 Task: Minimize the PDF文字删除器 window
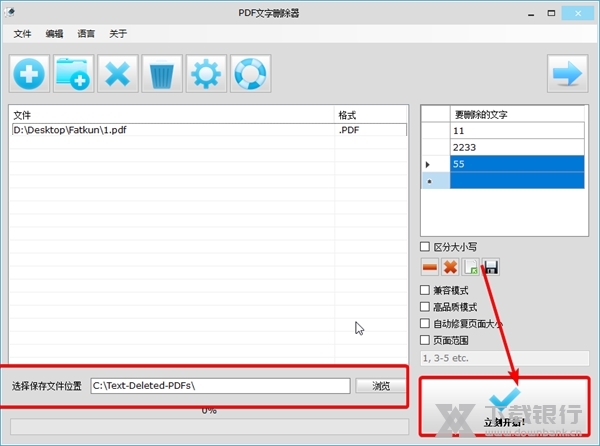[531, 13]
